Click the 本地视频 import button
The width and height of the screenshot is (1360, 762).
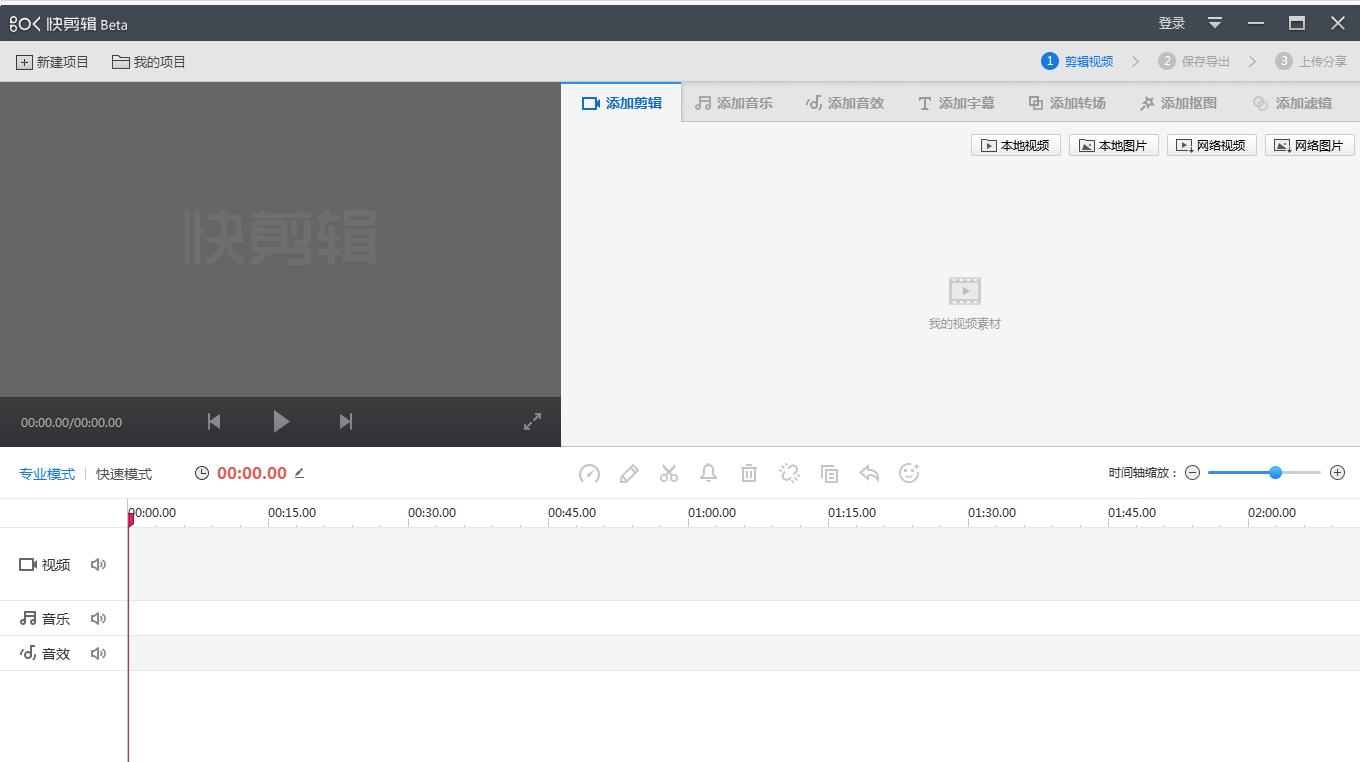1015,144
